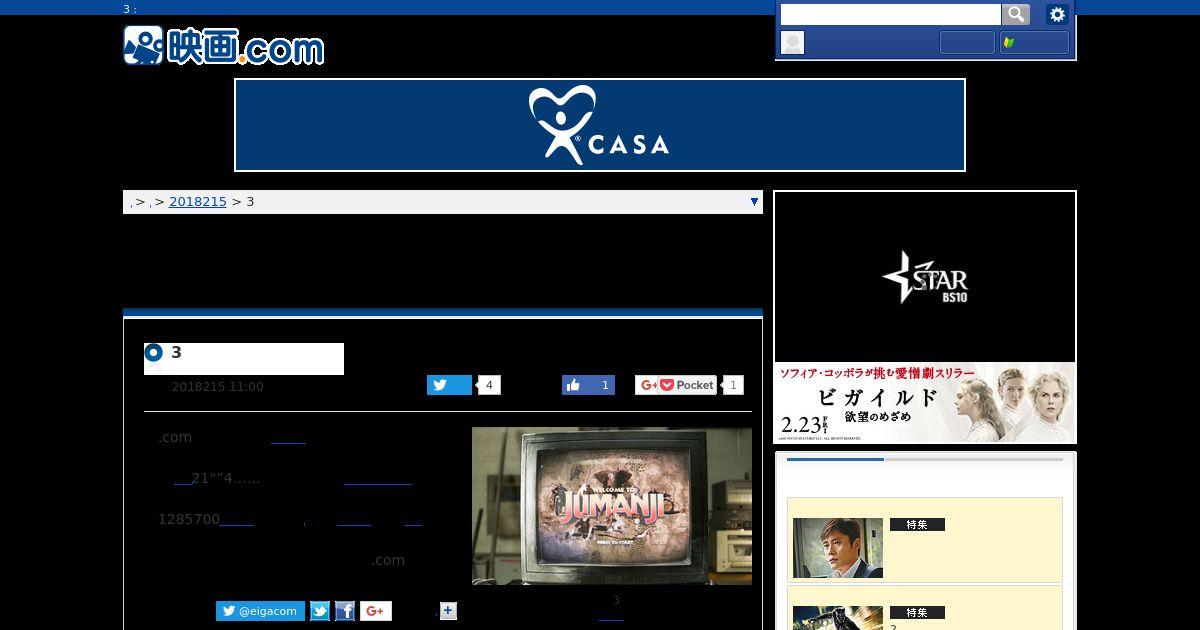The image size is (1200, 630).
Task: Open the CASA banner advertisement
Action: [600, 125]
